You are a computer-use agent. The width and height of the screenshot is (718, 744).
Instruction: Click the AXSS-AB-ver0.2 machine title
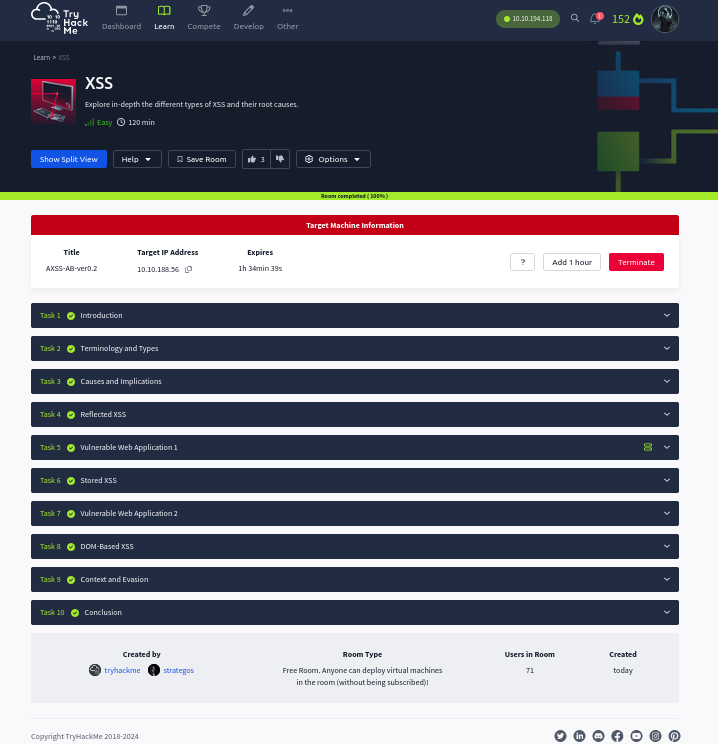(x=72, y=269)
